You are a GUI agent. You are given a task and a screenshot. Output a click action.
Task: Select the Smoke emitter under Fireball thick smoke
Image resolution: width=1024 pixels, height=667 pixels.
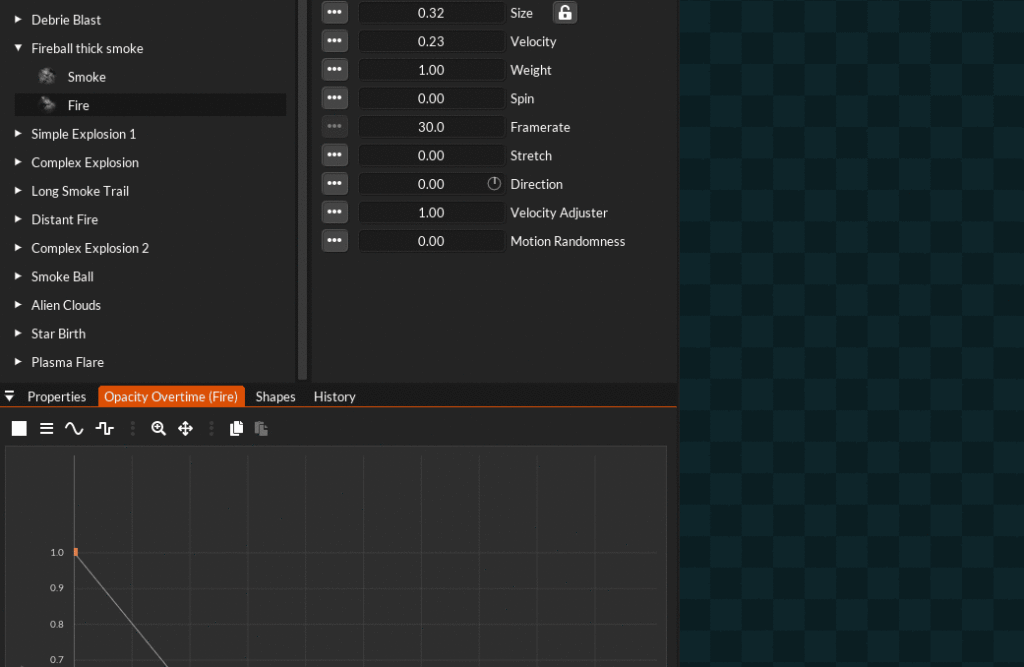[x=85, y=76]
